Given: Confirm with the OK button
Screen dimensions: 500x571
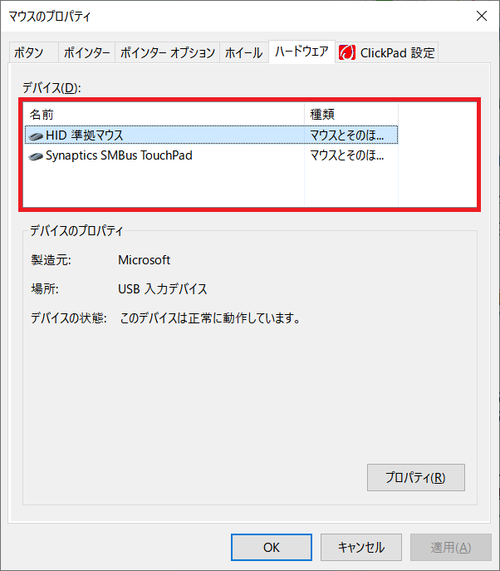Looking at the screenshot, I should 271,547.
